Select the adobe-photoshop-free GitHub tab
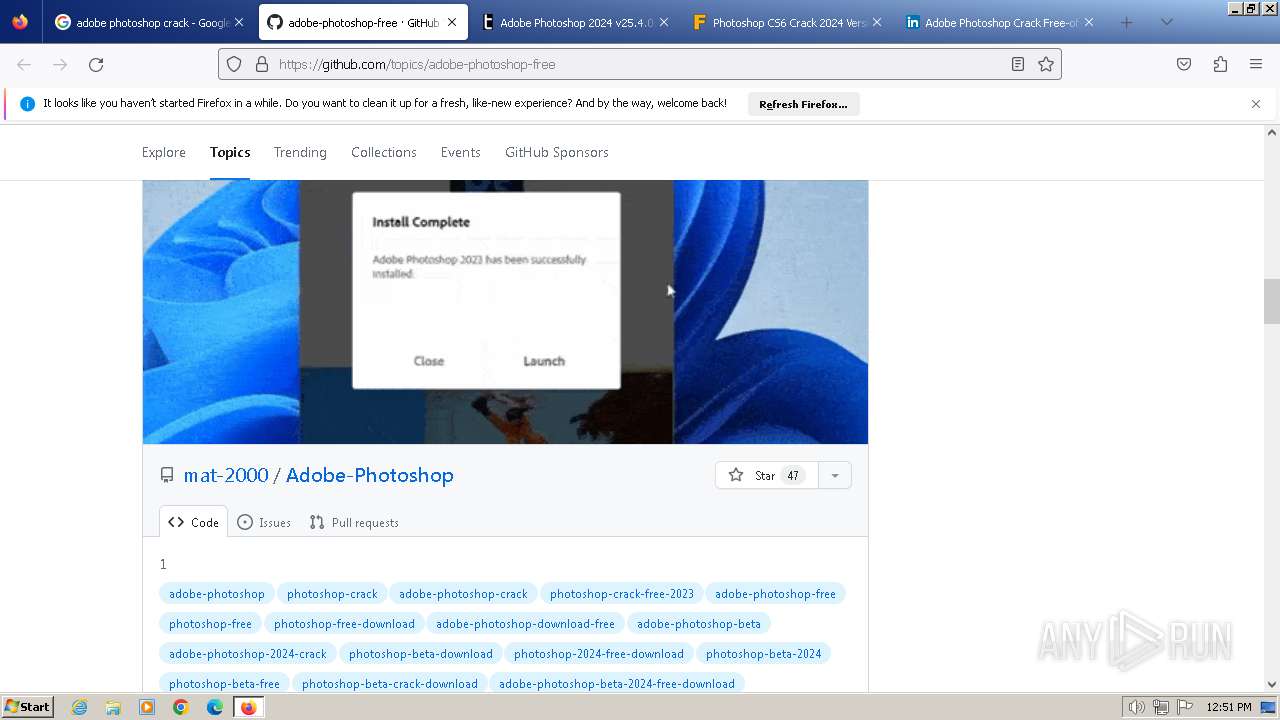 point(363,22)
